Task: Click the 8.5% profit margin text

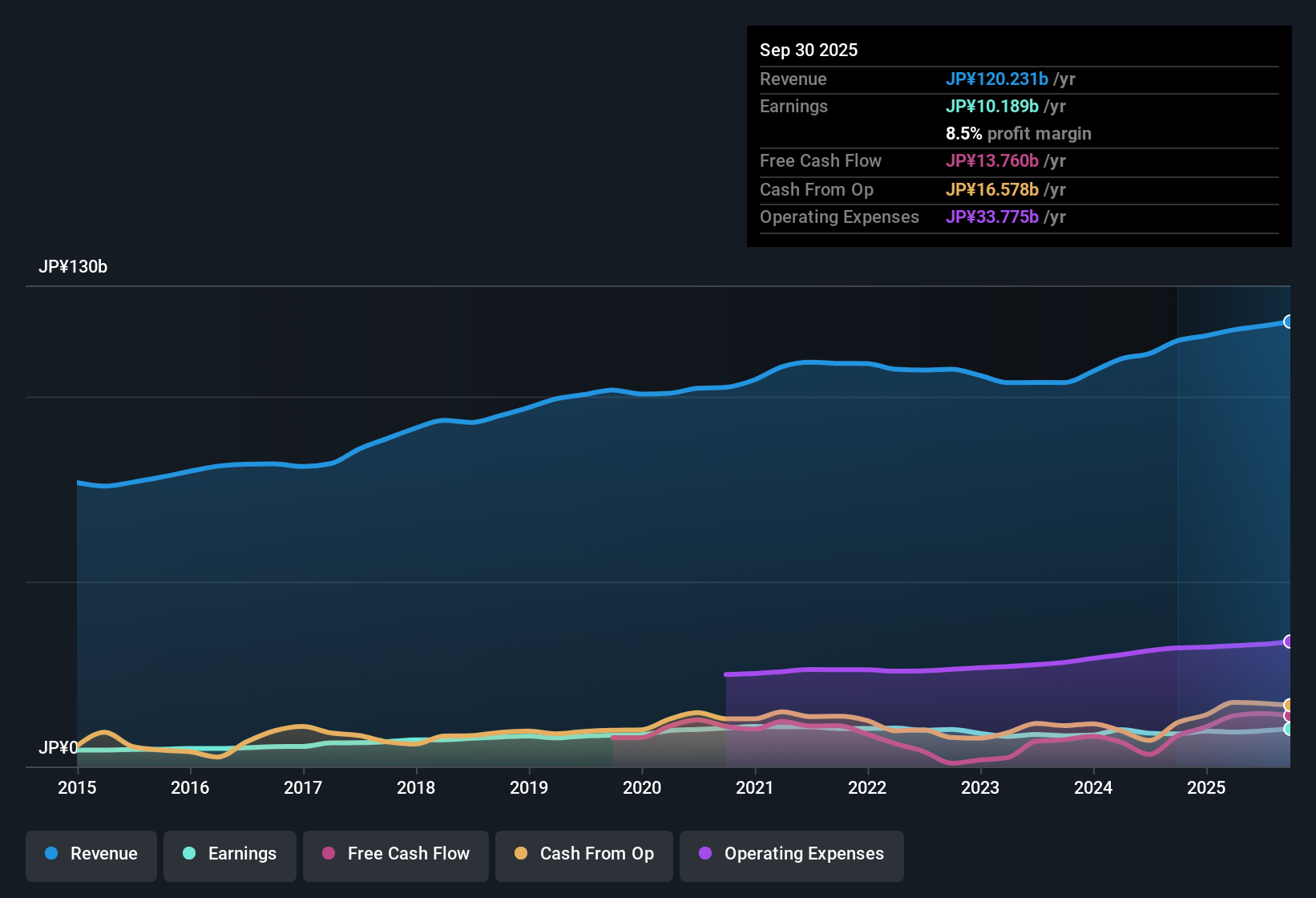Action: click(1019, 134)
